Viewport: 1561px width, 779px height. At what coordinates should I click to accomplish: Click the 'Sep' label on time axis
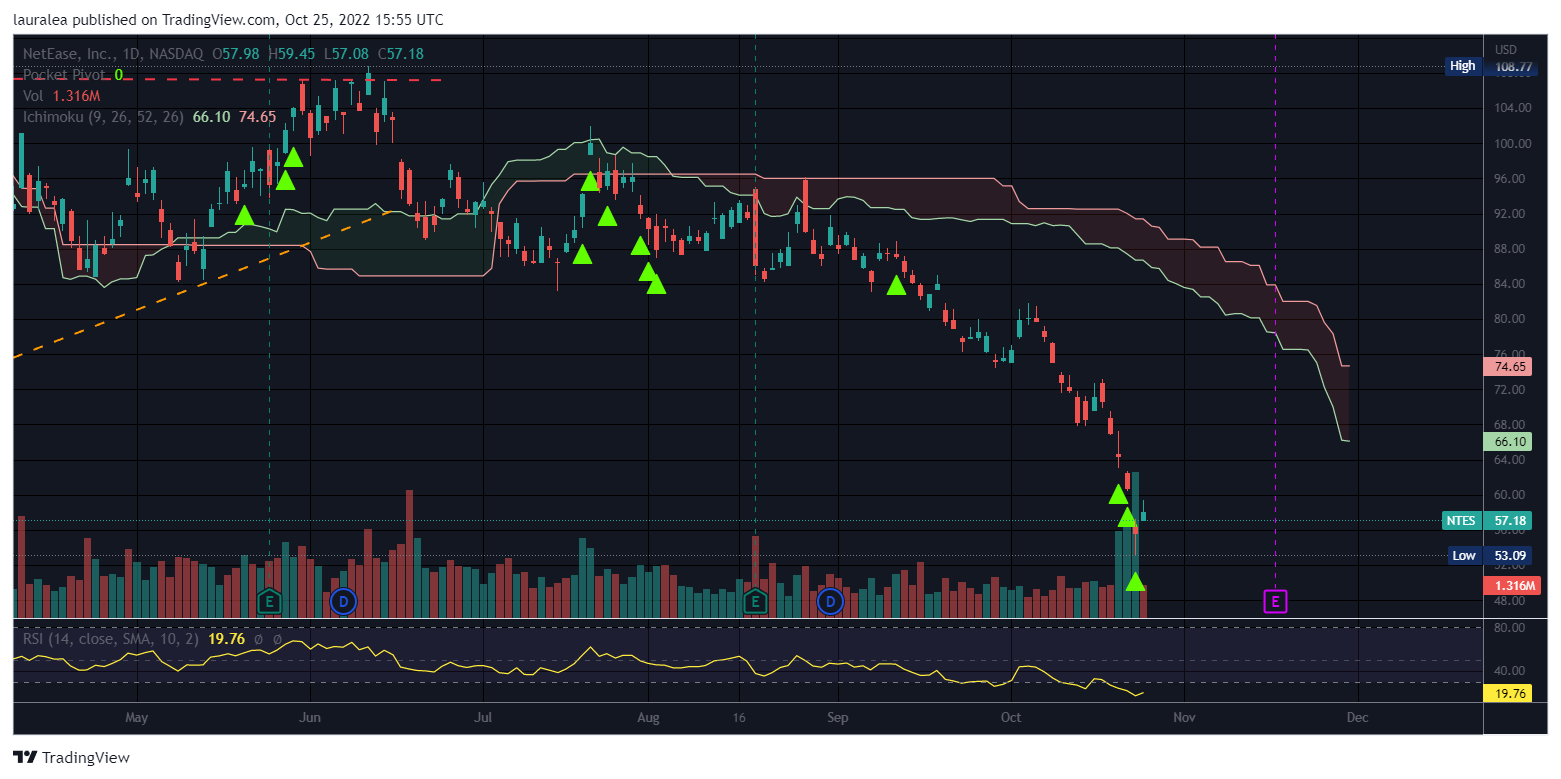click(x=838, y=717)
